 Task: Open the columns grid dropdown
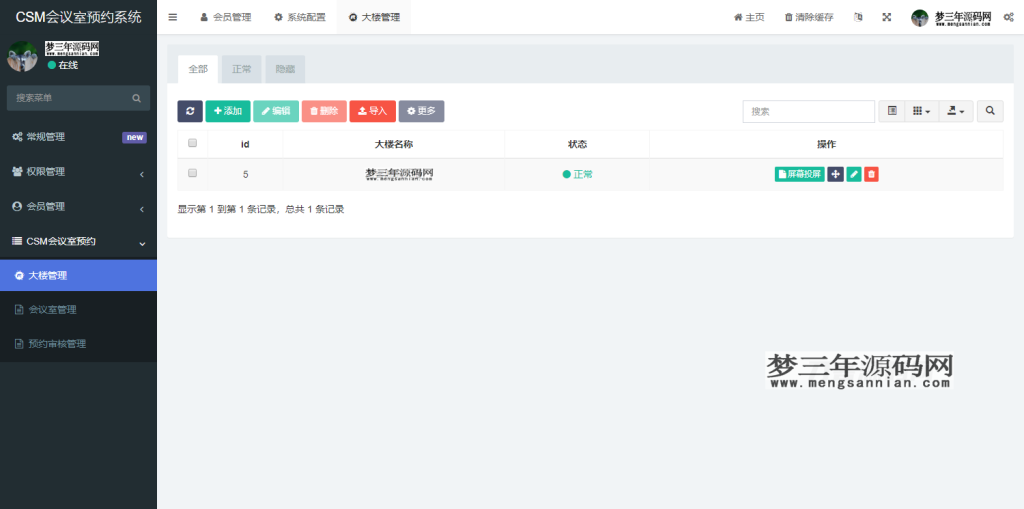(x=921, y=111)
